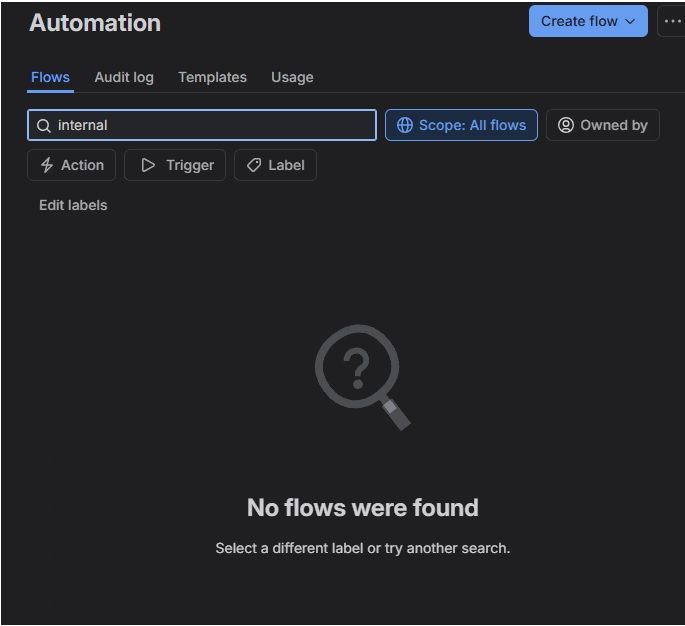Image resolution: width=685 pixels, height=626 pixels.
Task: Switch to the Templates tab
Action: tap(212, 77)
